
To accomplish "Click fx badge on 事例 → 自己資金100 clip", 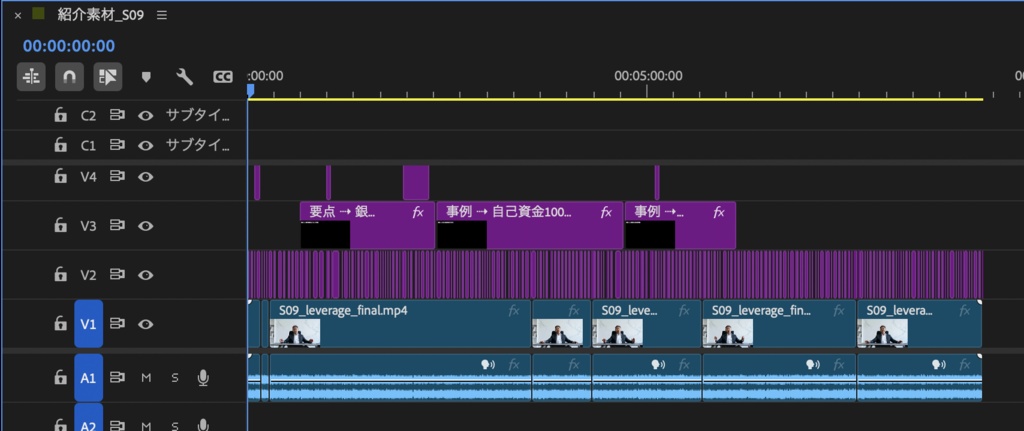I will pos(607,212).
